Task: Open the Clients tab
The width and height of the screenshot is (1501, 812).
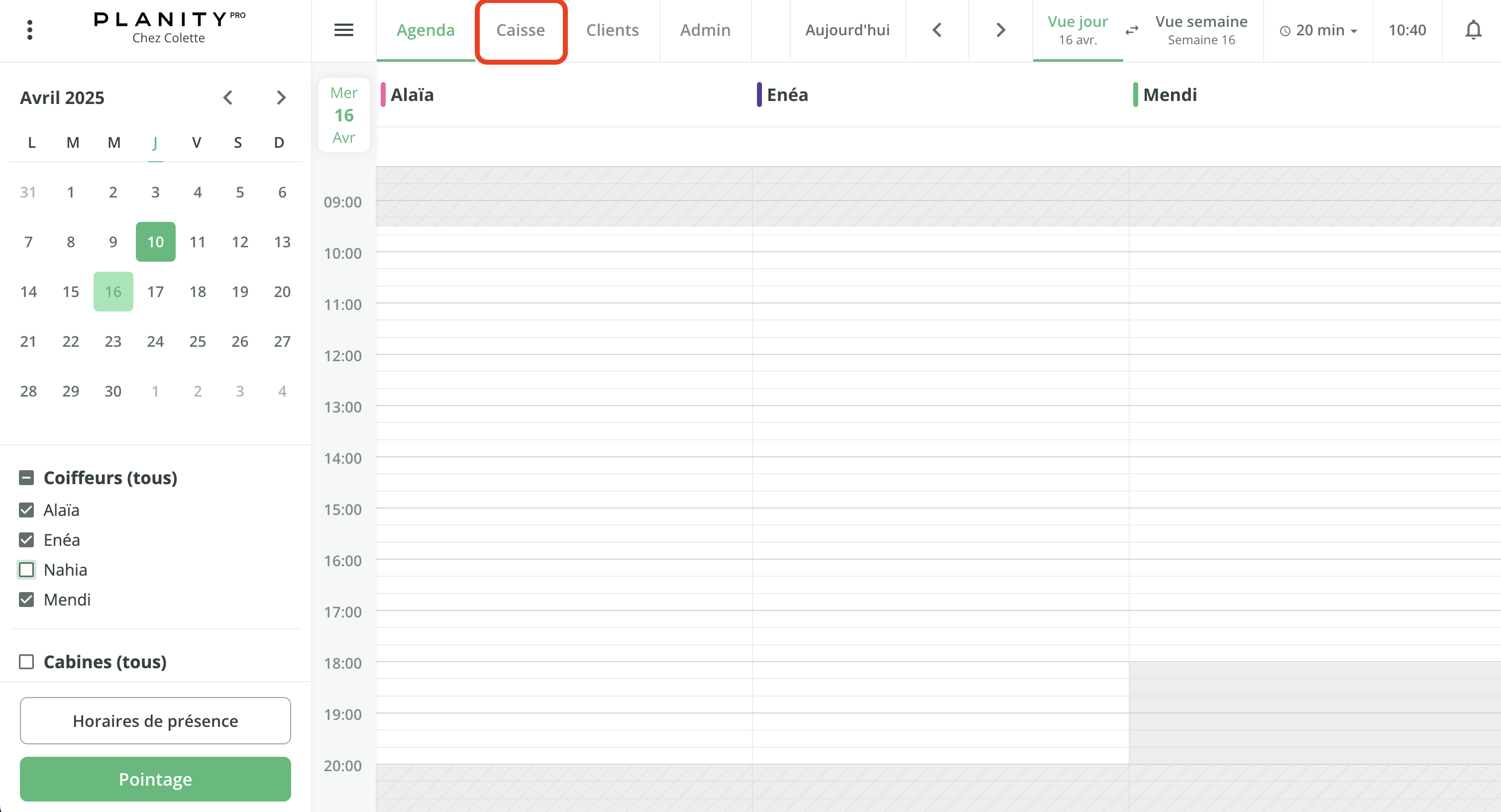Action: pyautogui.click(x=612, y=30)
